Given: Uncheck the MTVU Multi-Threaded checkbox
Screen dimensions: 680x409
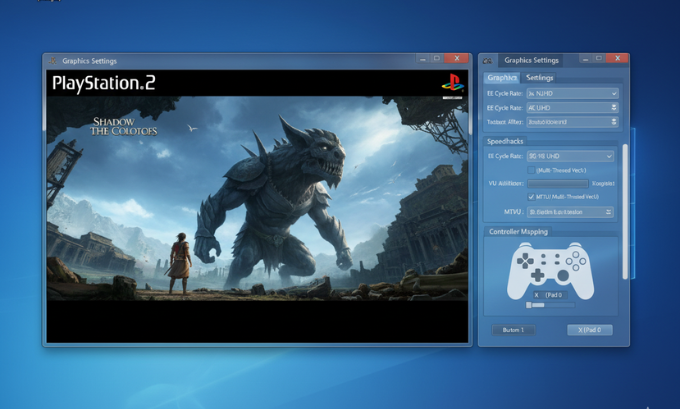Looking at the screenshot, I should (530, 197).
